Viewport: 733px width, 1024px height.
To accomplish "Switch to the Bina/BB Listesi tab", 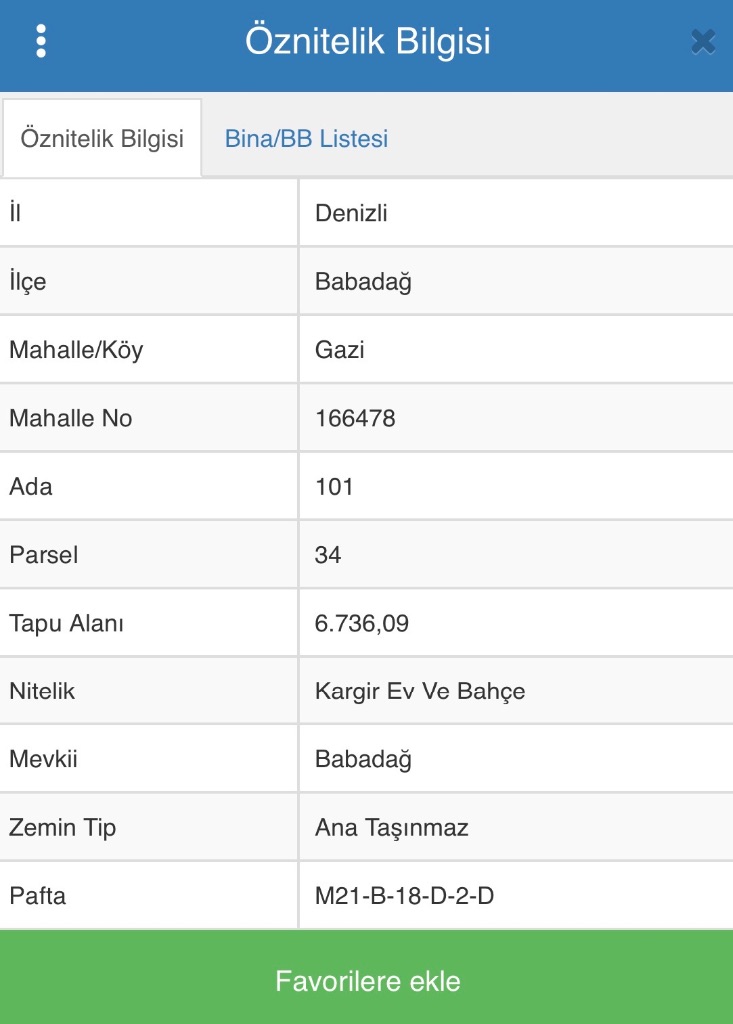I will coord(306,139).
